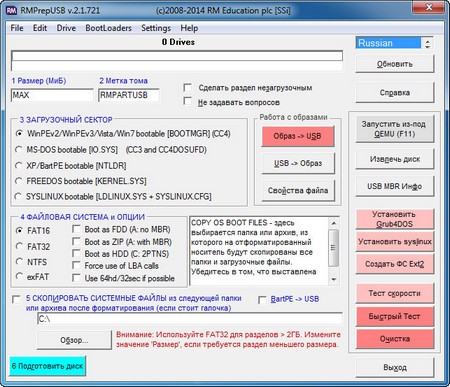
Task: Click the Свойства файла button
Action: pos(298,191)
